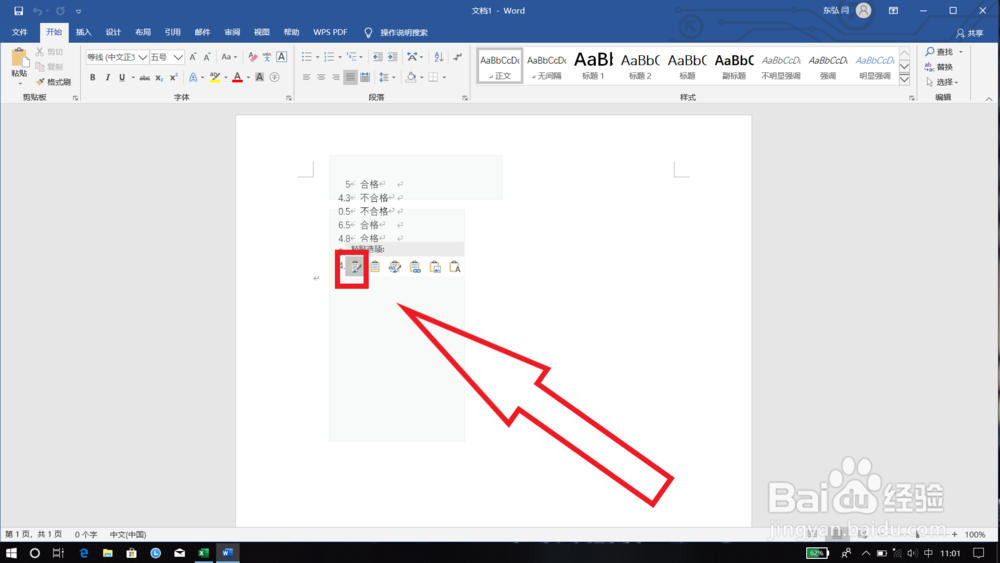Open line spacing dropdown
The width and height of the screenshot is (1000, 563).
pyautogui.click(x=386, y=78)
